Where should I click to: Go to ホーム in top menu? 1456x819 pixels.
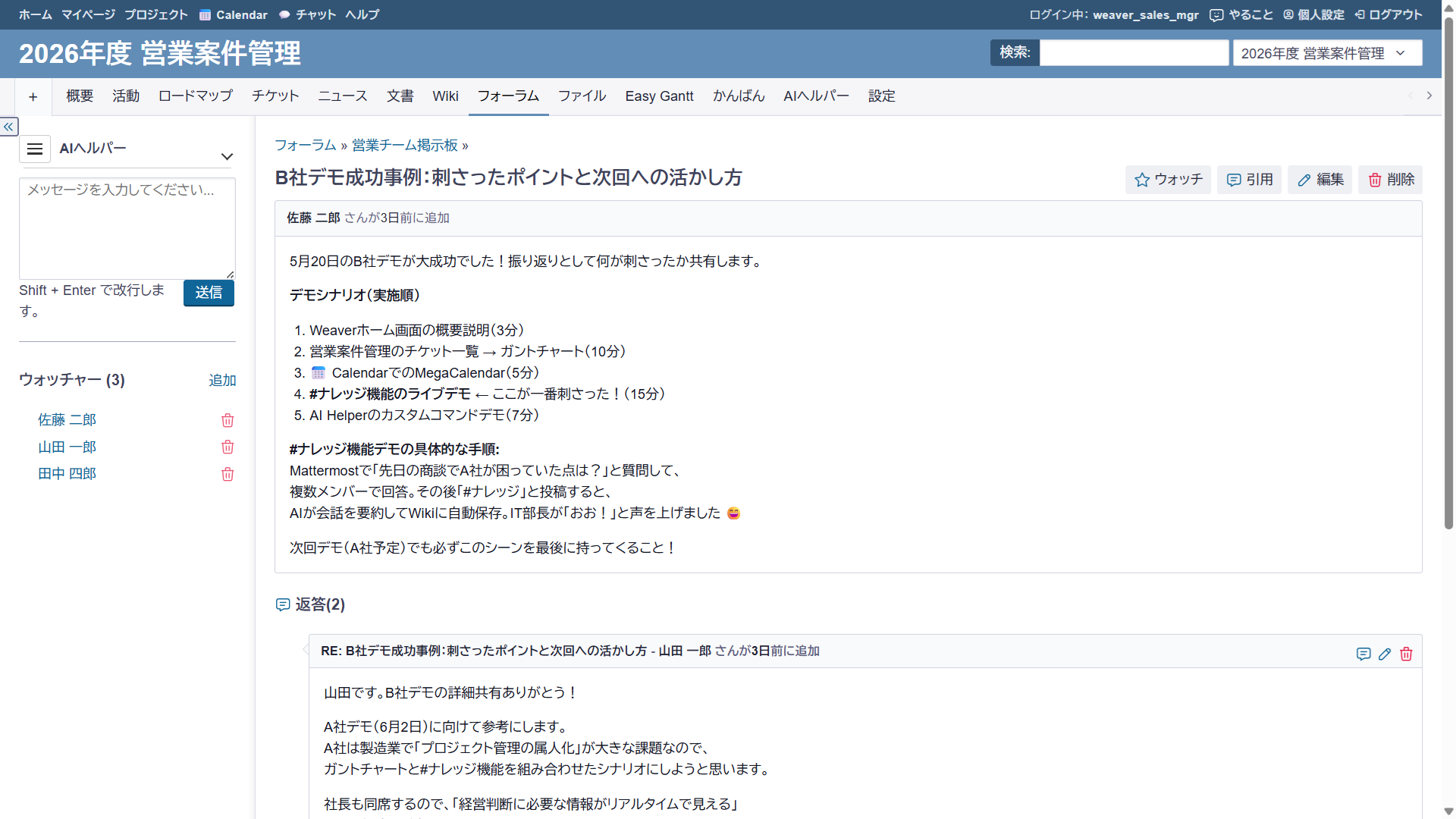click(36, 14)
